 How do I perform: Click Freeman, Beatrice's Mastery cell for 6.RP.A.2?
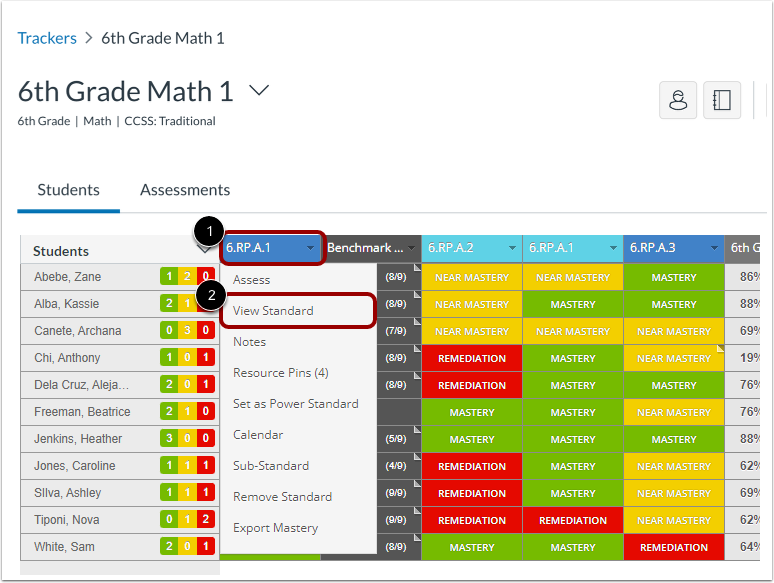click(472, 412)
